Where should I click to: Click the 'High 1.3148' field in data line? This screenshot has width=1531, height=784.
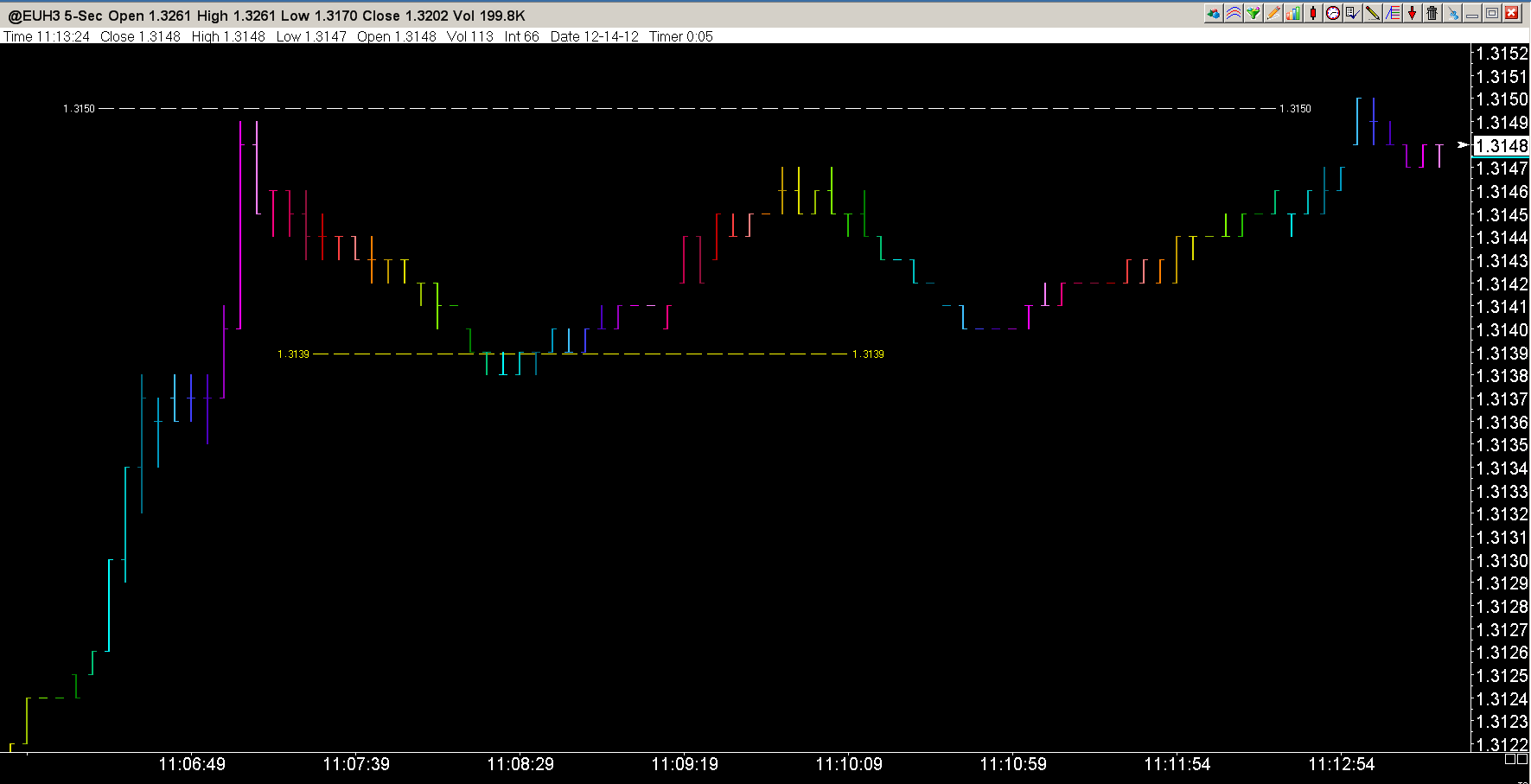point(228,36)
